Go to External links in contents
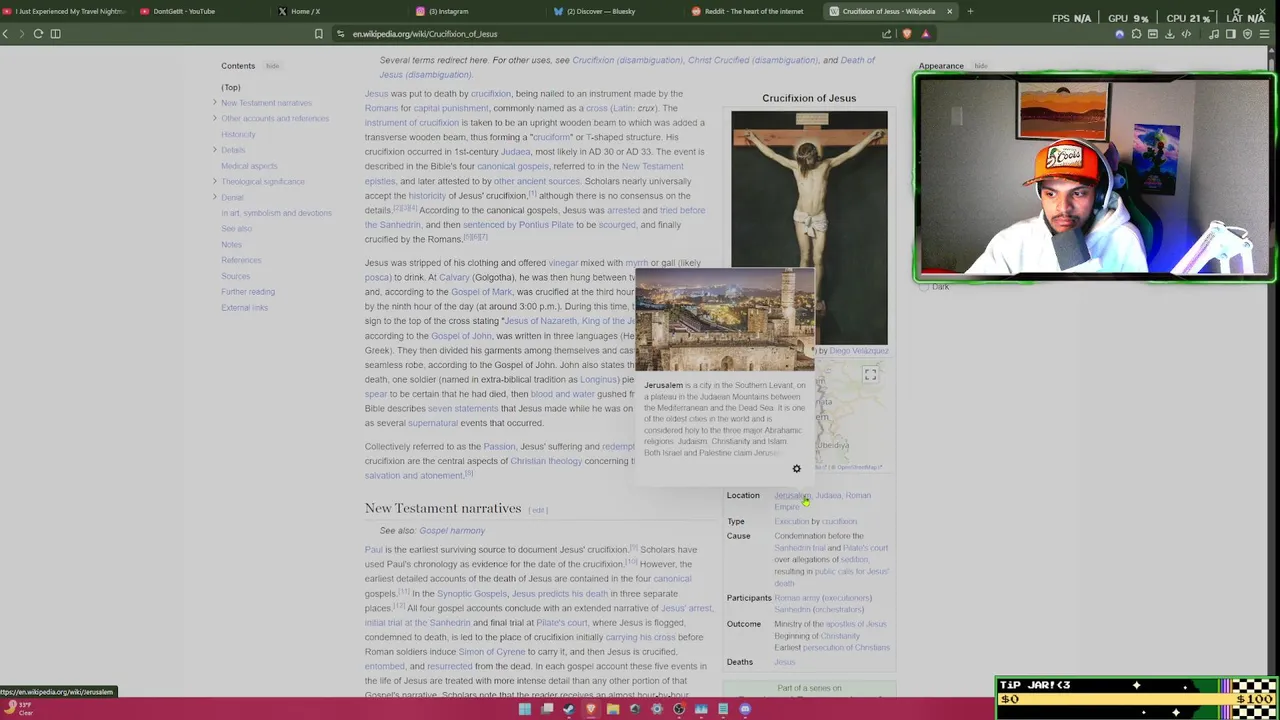Viewport: 1280px width, 720px height. [x=244, y=307]
